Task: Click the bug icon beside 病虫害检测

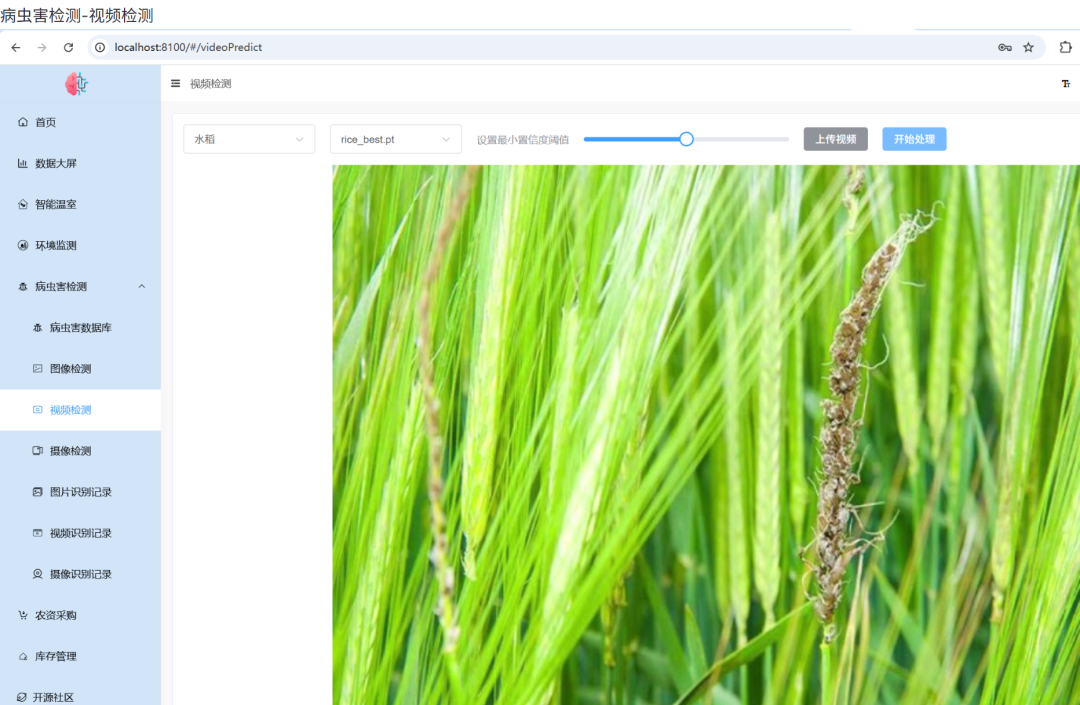Action: click(23, 286)
